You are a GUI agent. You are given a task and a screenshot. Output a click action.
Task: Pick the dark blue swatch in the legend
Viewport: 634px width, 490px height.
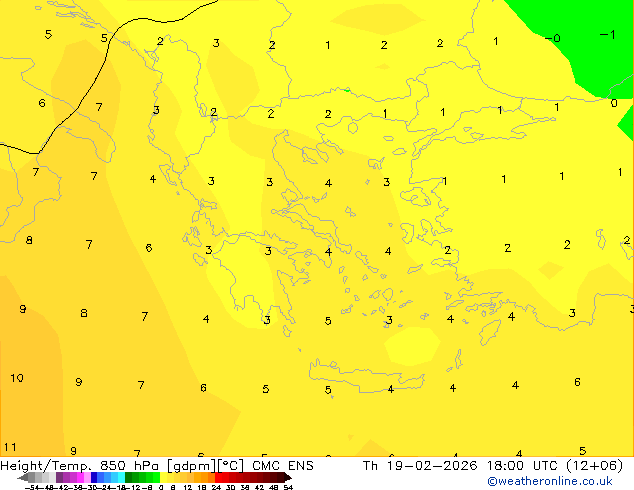tap(94, 477)
